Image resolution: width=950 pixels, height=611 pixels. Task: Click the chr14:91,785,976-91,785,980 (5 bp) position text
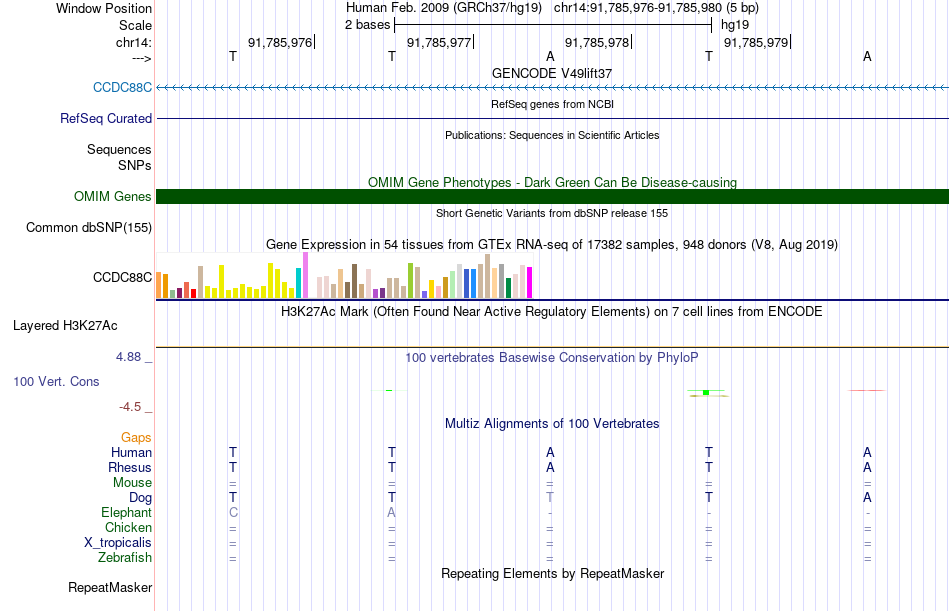pyautogui.click(x=656, y=8)
